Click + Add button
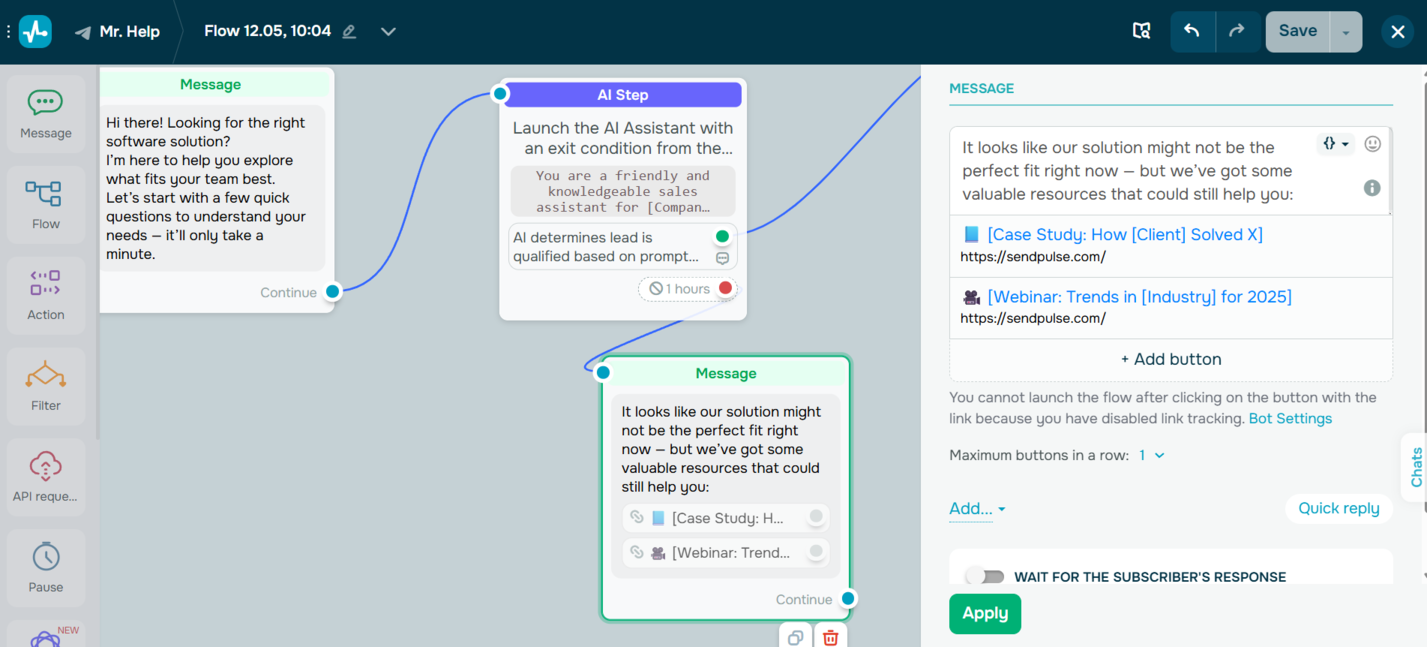 [x=1171, y=359]
